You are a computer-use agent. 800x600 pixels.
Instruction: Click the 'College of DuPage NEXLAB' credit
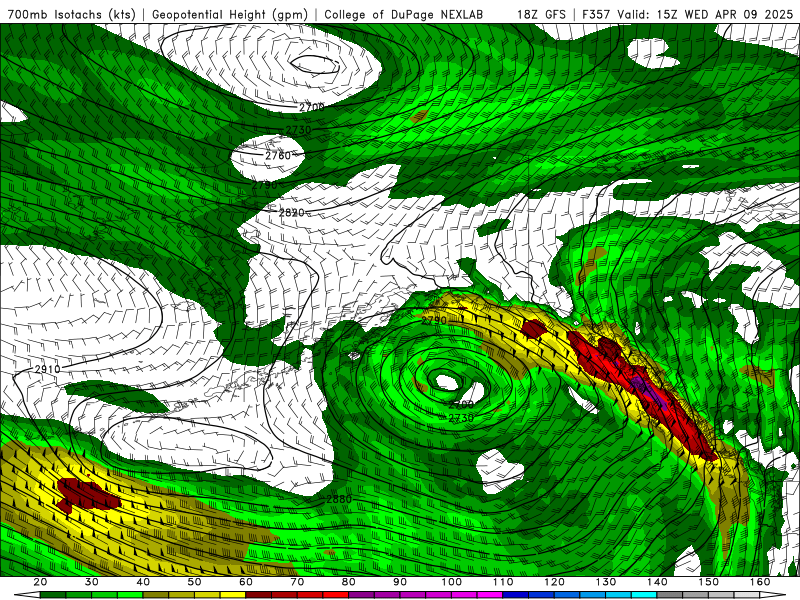point(404,14)
